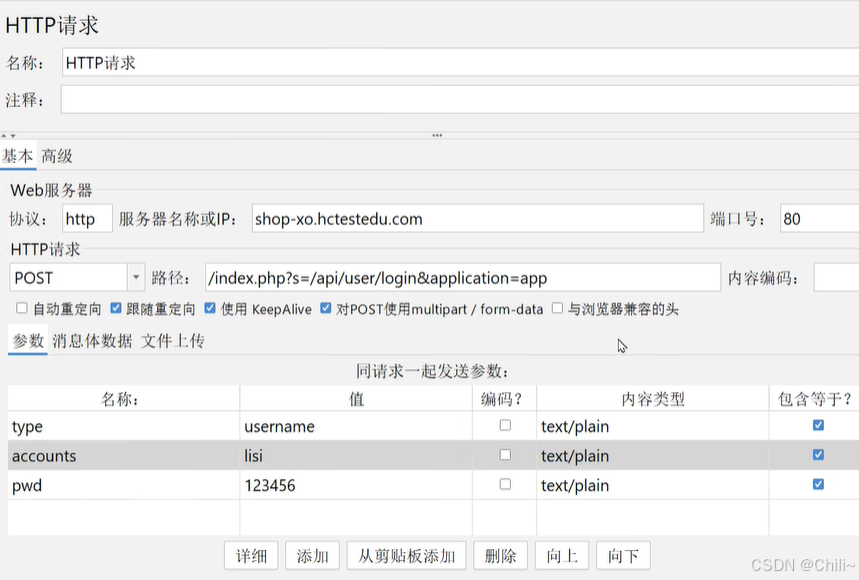Click the 删除 button
Image resolution: width=859 pixels, height=580 pixels.
click(x=500, y=556)
